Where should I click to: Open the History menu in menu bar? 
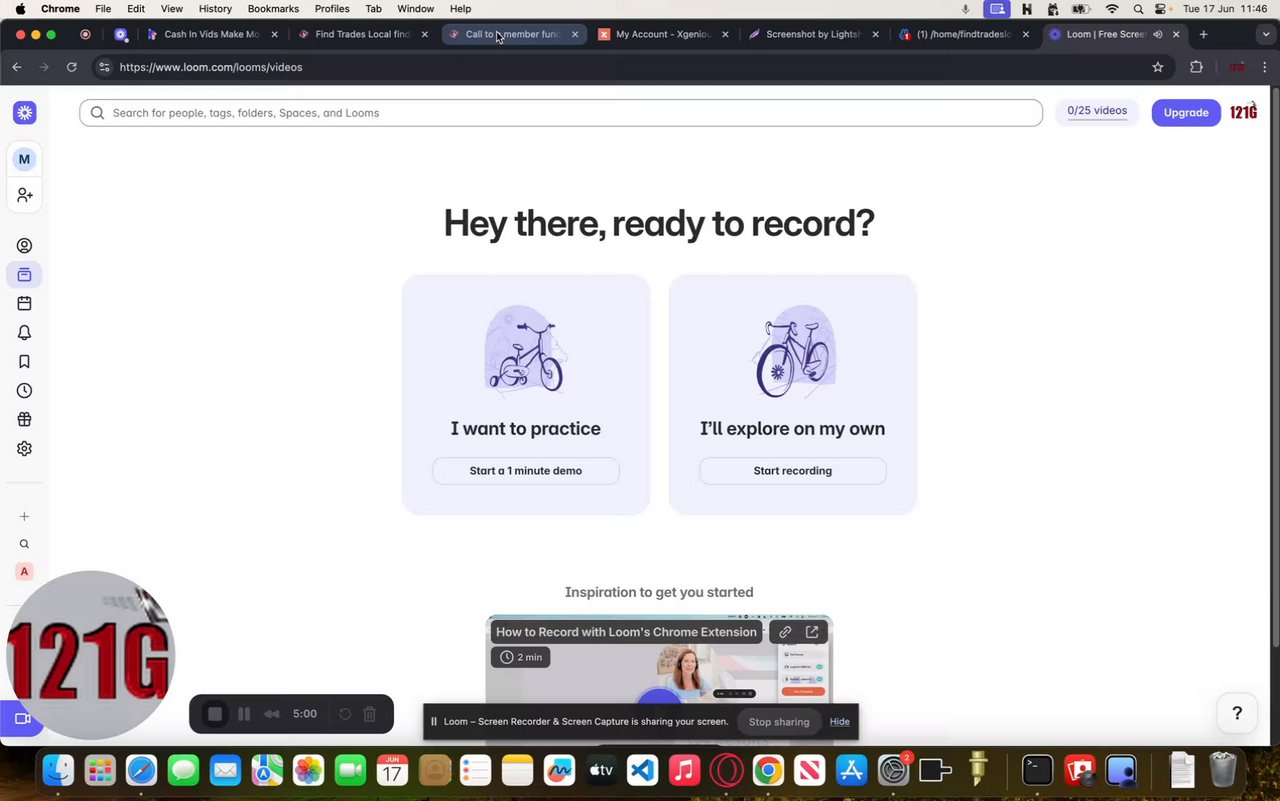coord(215,8)
